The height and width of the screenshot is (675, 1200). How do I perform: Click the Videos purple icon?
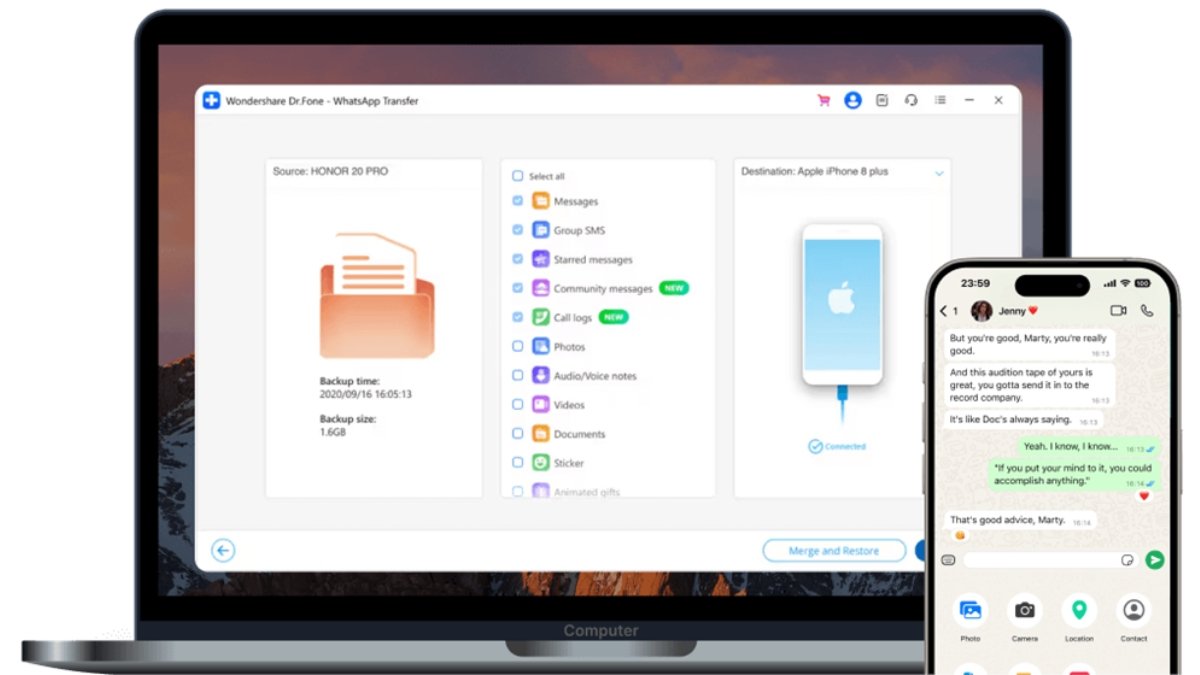(x=540, y=404)
